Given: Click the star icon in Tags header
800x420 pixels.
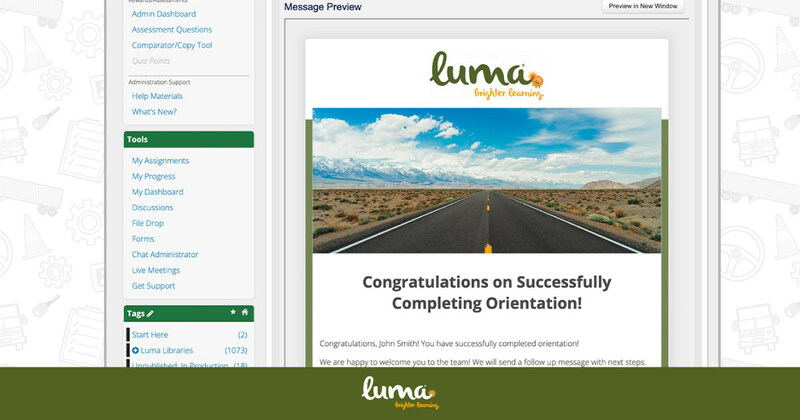Looking at the screenshot, I should 233,313.
